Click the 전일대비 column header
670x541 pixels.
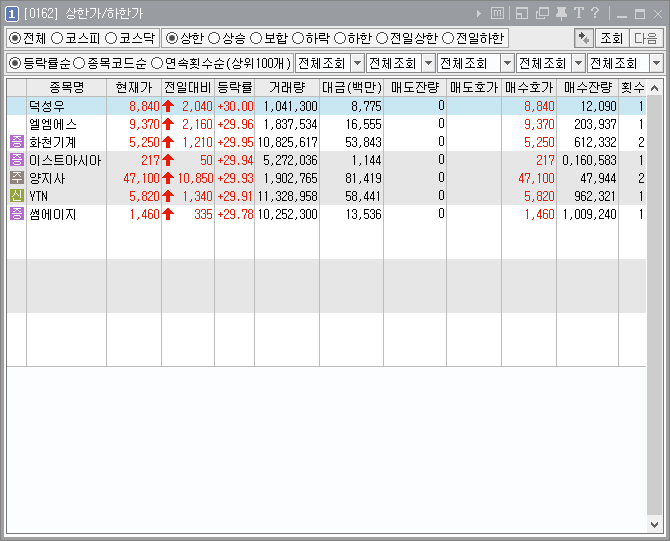tap(188, 88)
